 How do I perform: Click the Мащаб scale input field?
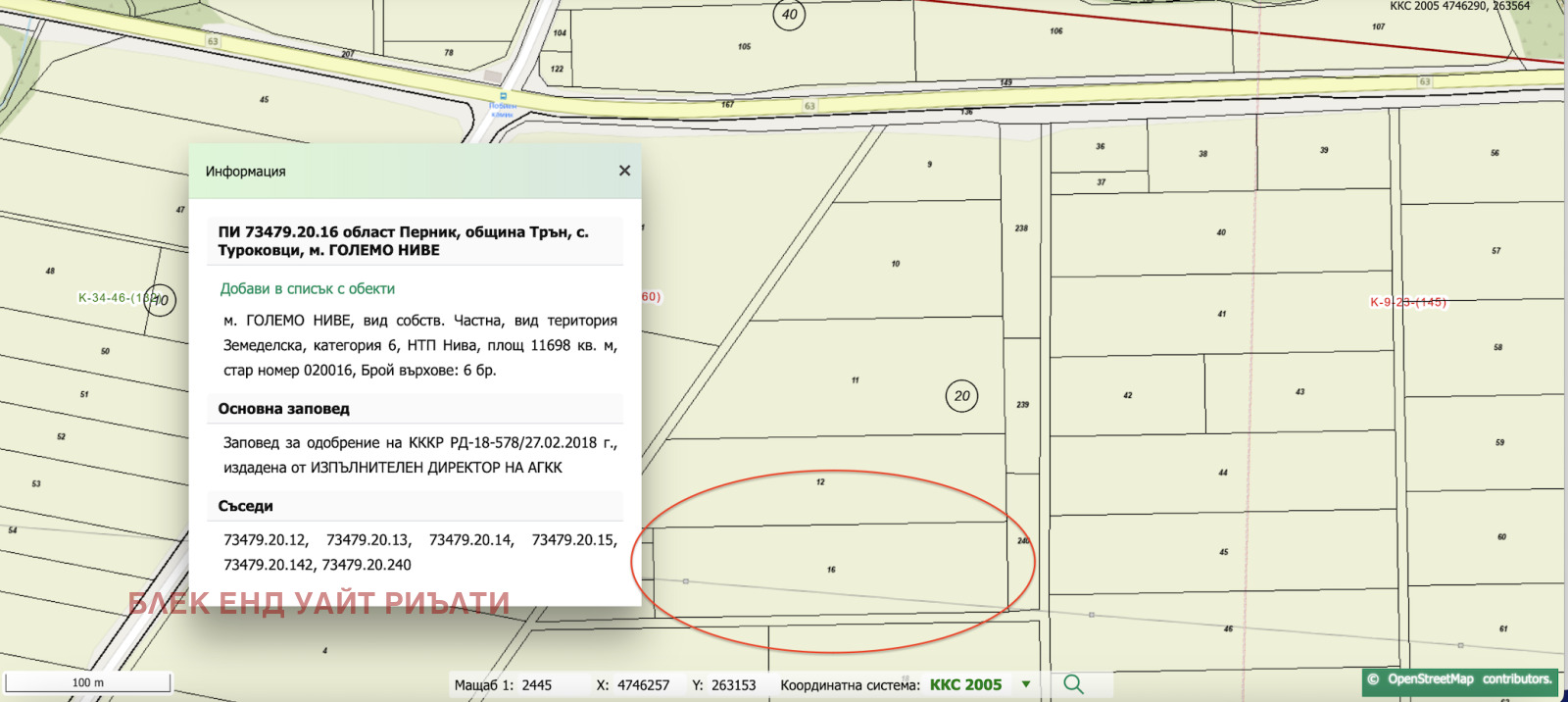point(536,685)
